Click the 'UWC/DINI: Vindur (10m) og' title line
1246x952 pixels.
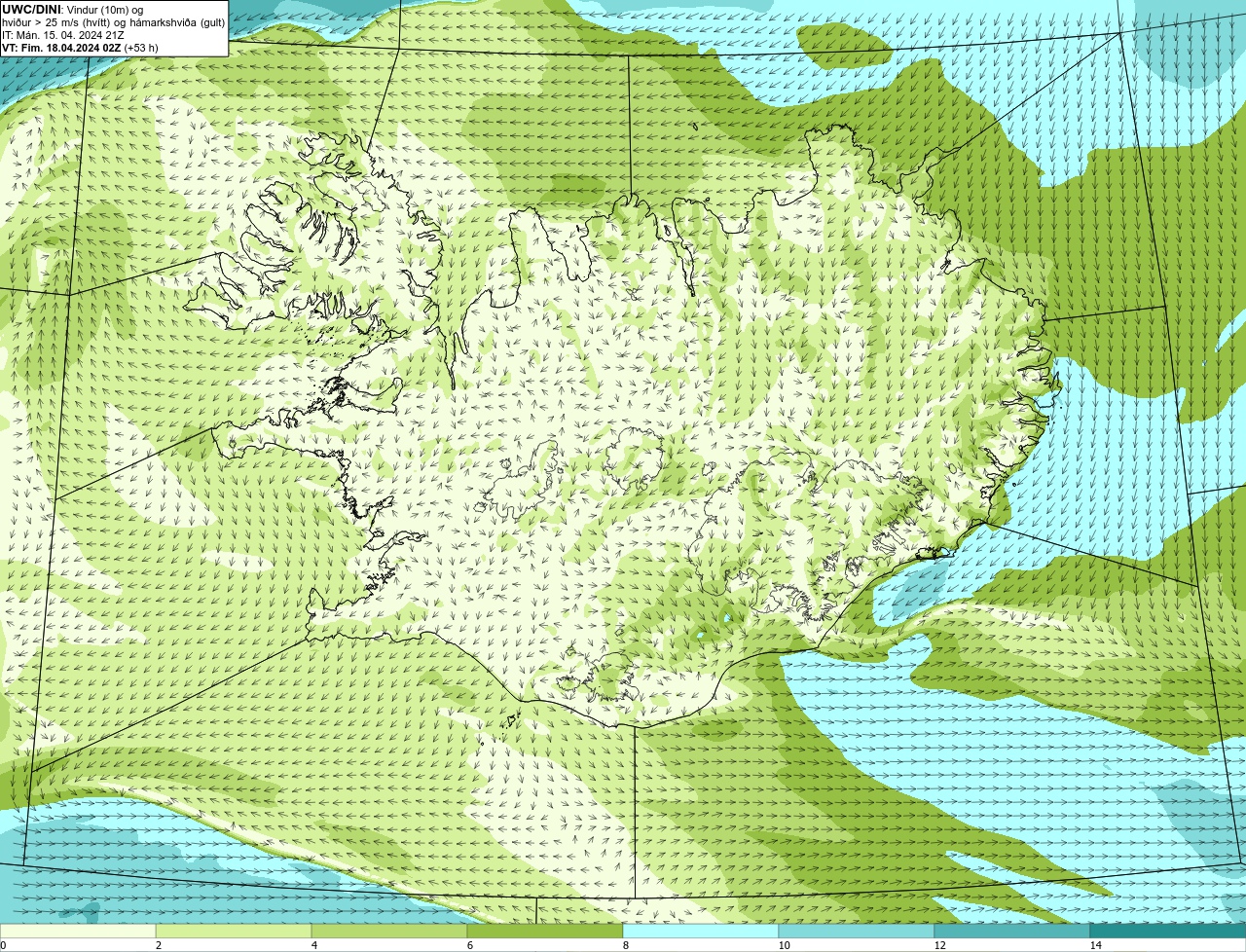[72, 10]
